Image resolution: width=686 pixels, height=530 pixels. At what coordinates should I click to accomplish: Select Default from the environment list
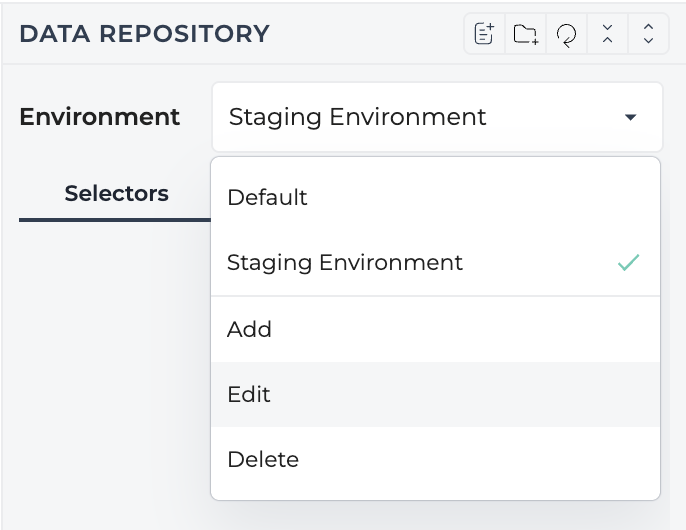tap(435, 197)
